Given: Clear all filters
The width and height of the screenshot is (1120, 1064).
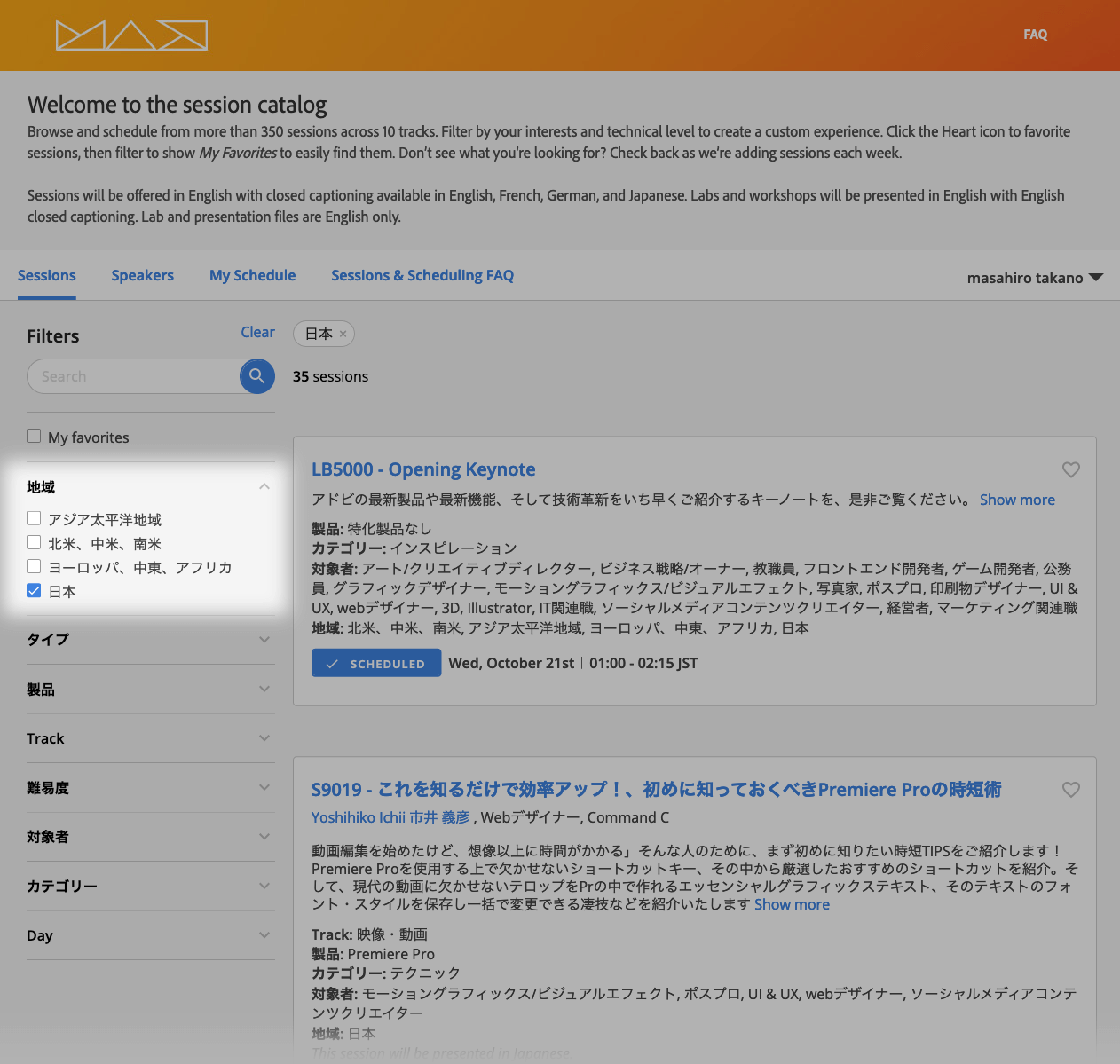Looking at the screenshot, I should point(258,332).
